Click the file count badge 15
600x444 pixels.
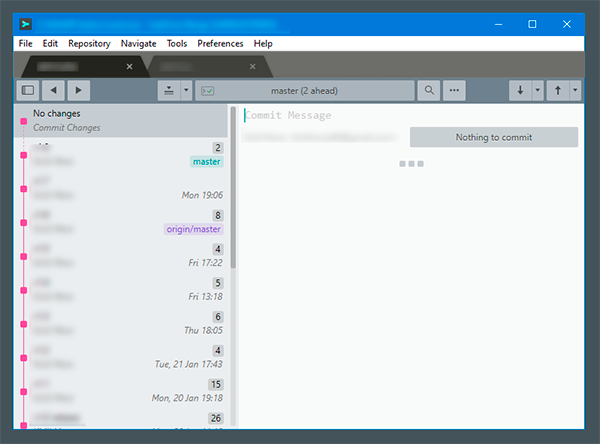[x=216, y=384]
